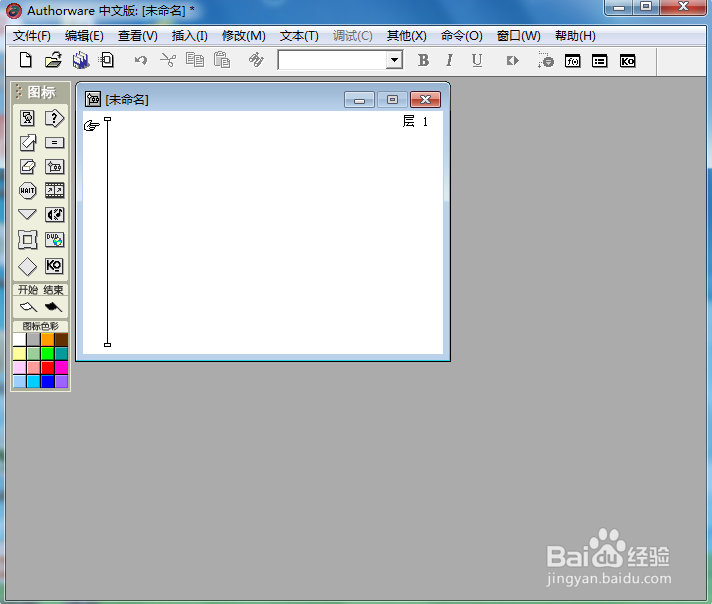Open the 查看(V) menu

pyautogui.click(x=138, y=36)
